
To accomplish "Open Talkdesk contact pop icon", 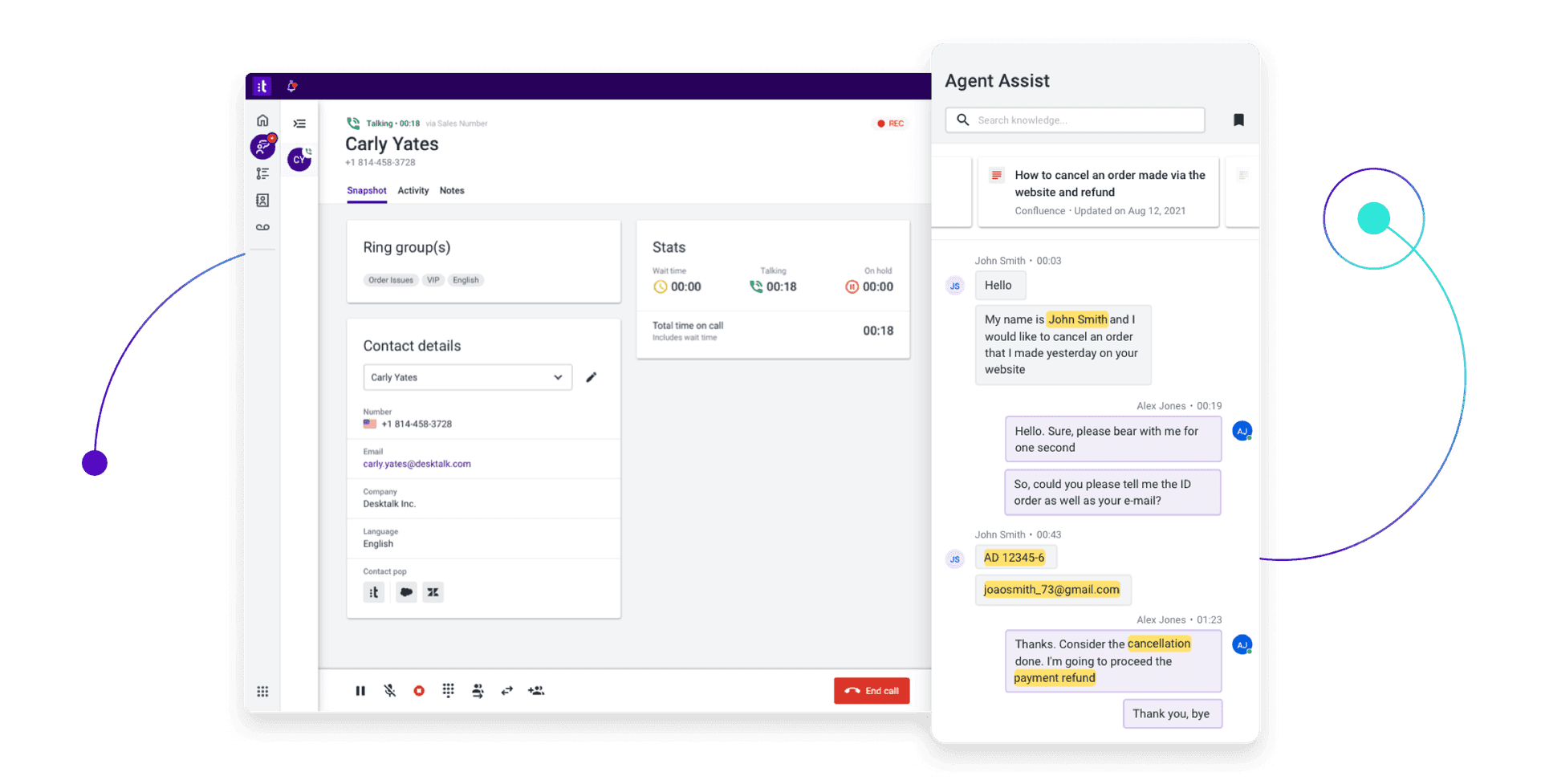I will pyautogui.click(x=374, y=592).
